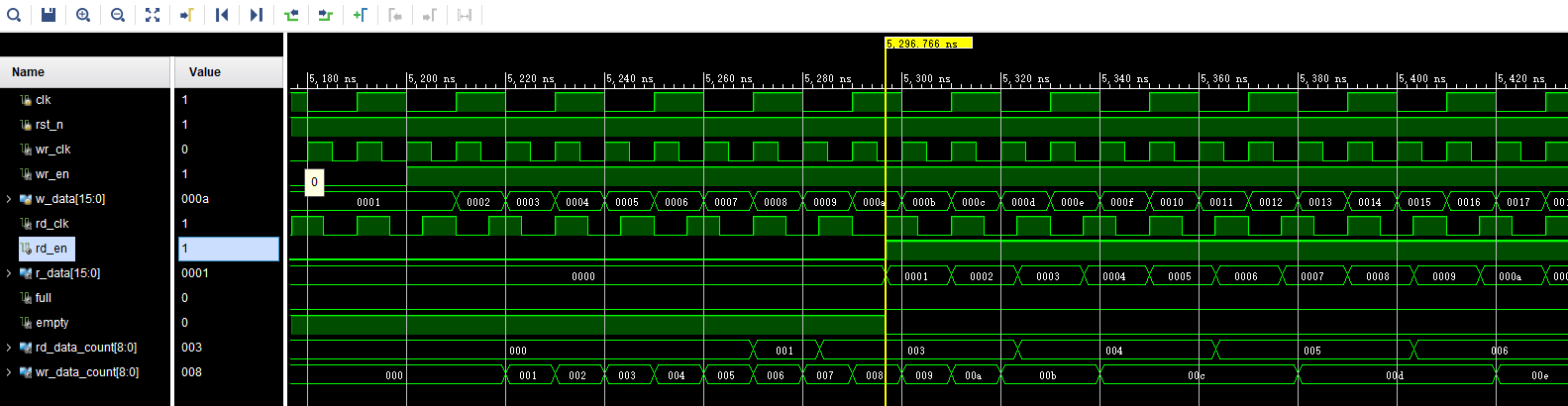Click r_data waveform segment 0004
The image size is (1568, 406).
coord(1114,276)
